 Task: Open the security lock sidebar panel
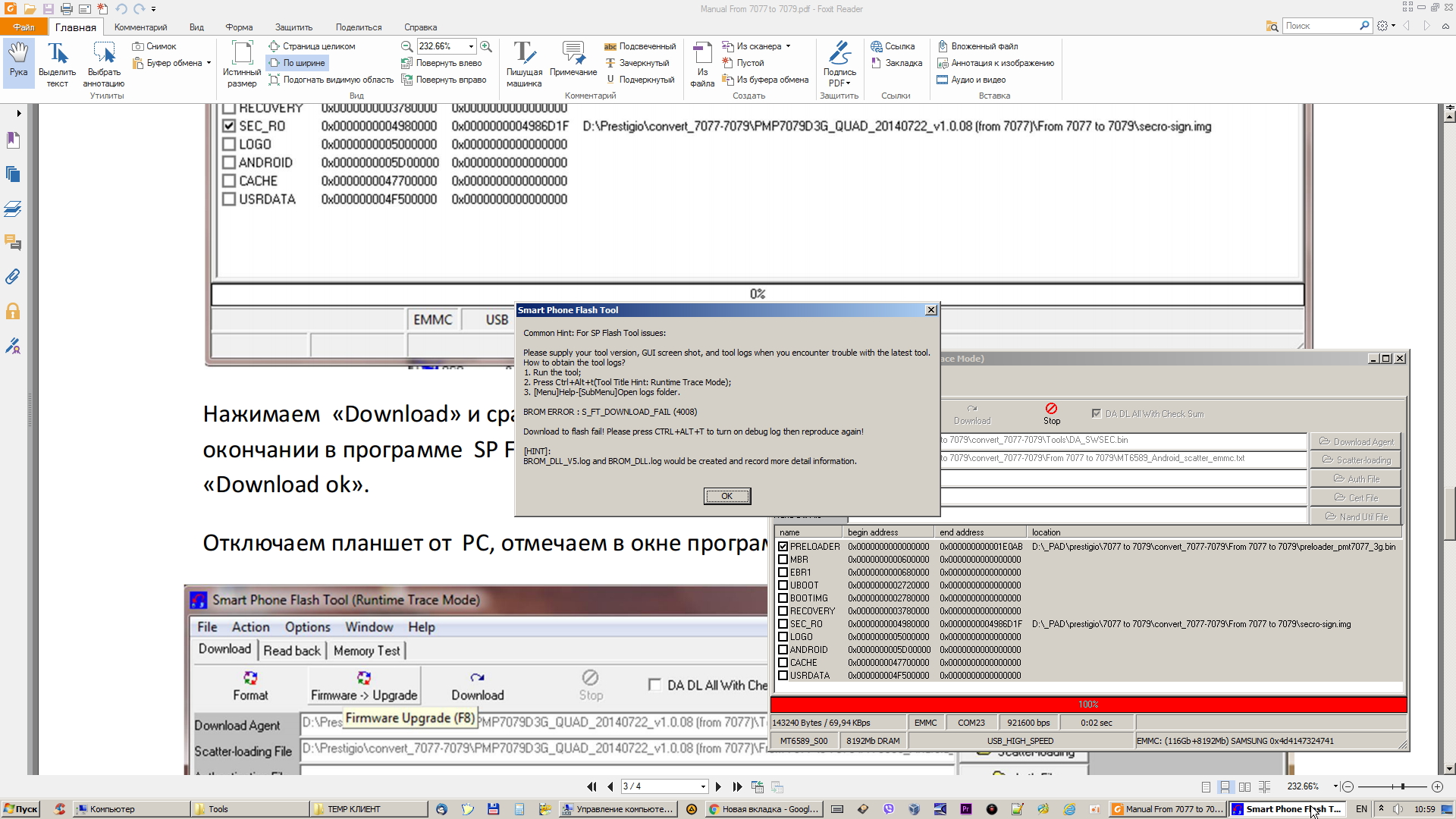(13, 312)
